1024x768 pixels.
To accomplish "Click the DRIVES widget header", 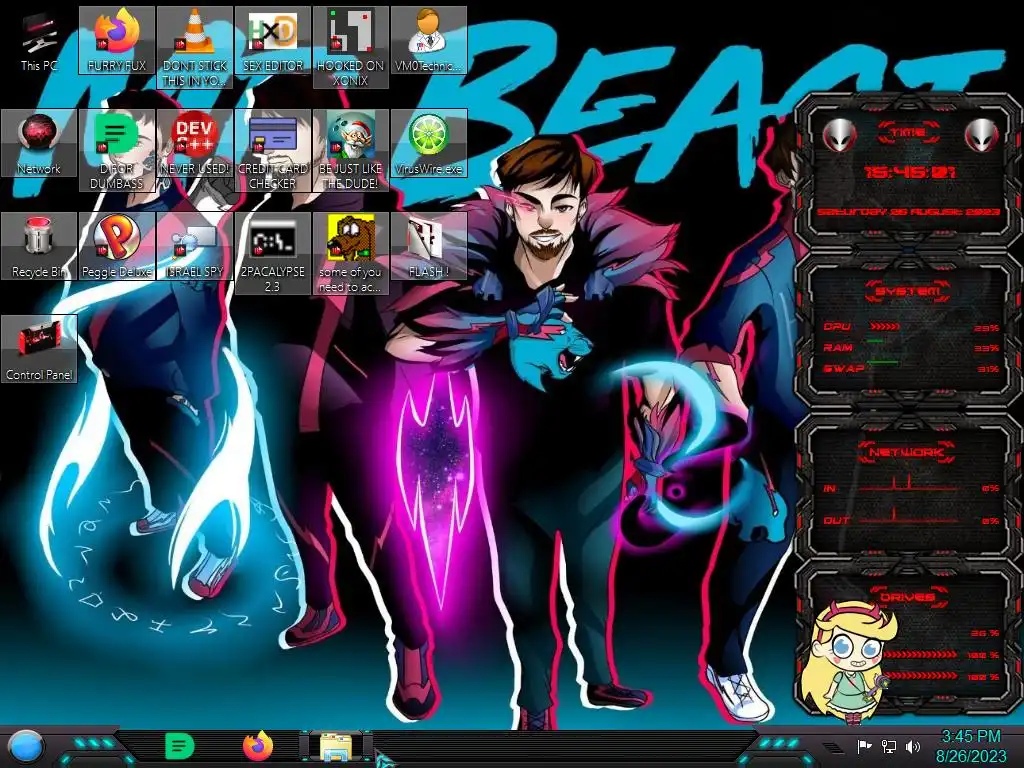I will pos(906,597).
